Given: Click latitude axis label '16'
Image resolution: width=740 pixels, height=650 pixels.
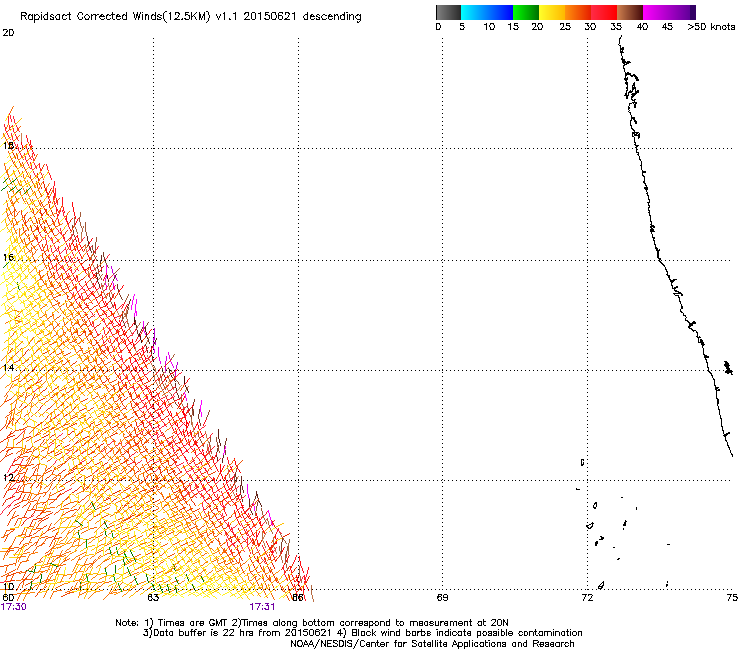Looking at the screenshot, I should [x=8, y=257].
